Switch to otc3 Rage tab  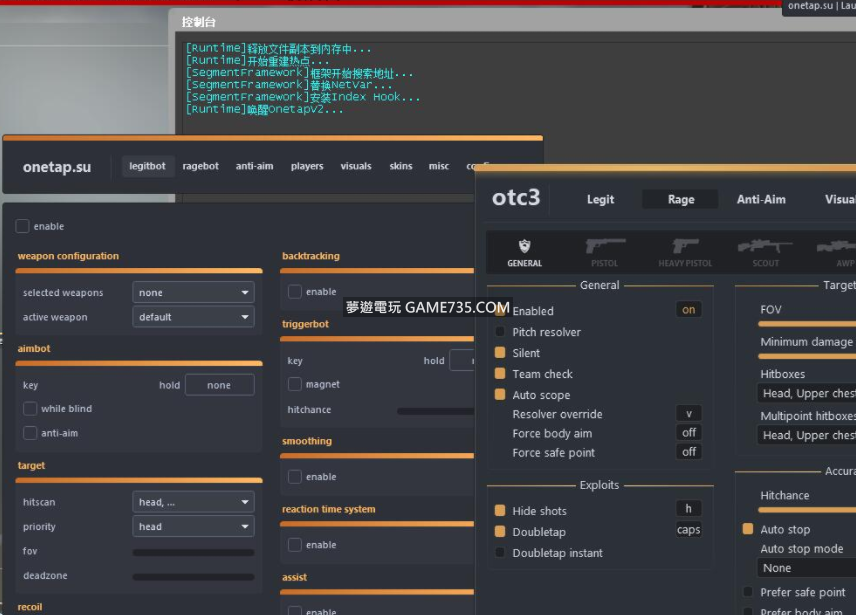[x=681, y=199]
